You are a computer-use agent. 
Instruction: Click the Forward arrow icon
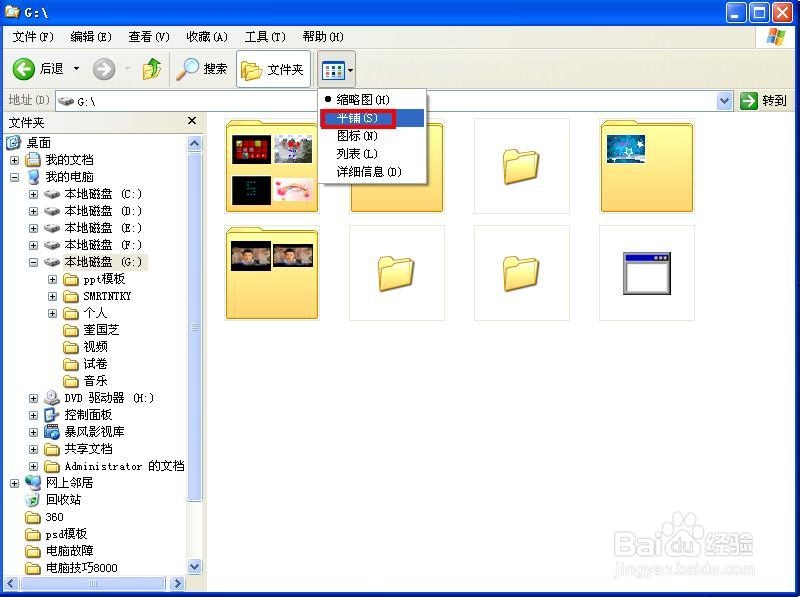(104, 69)
